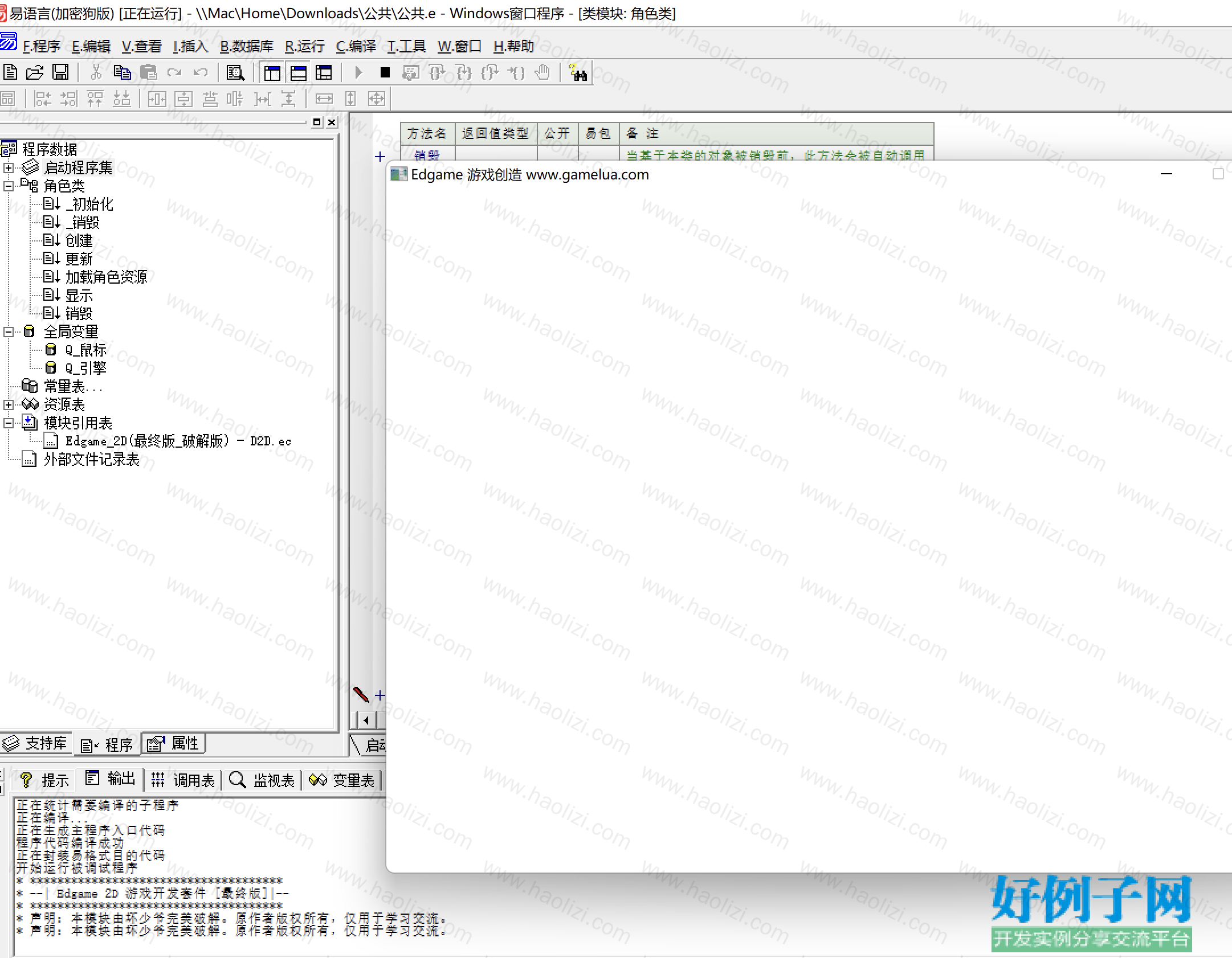Open the C.编译 menu
This screenshot has width=1232, height=958.
[x=356, y=46]
